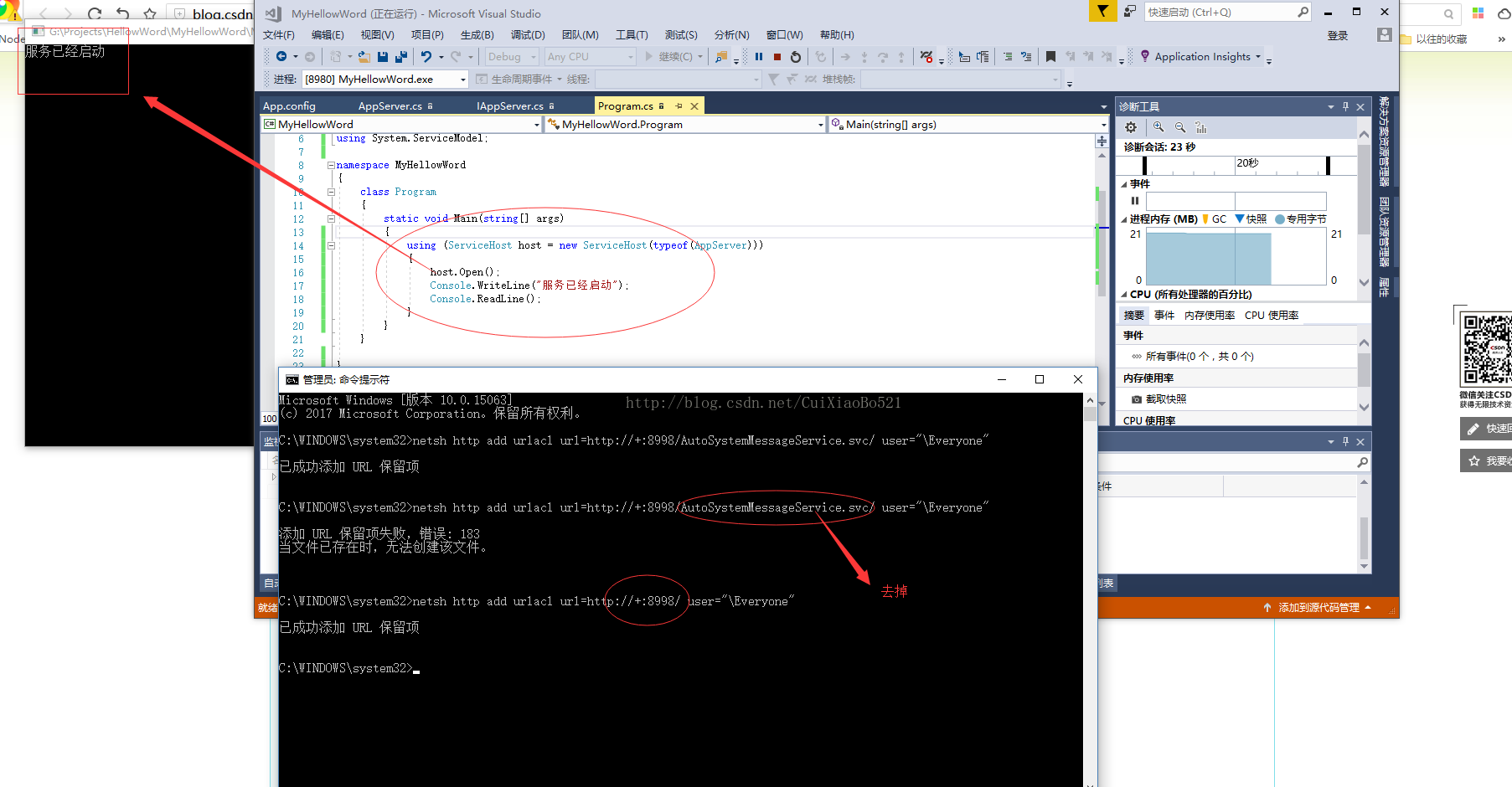Open file icon in the Visual Studio toolbar

point(364,56)
